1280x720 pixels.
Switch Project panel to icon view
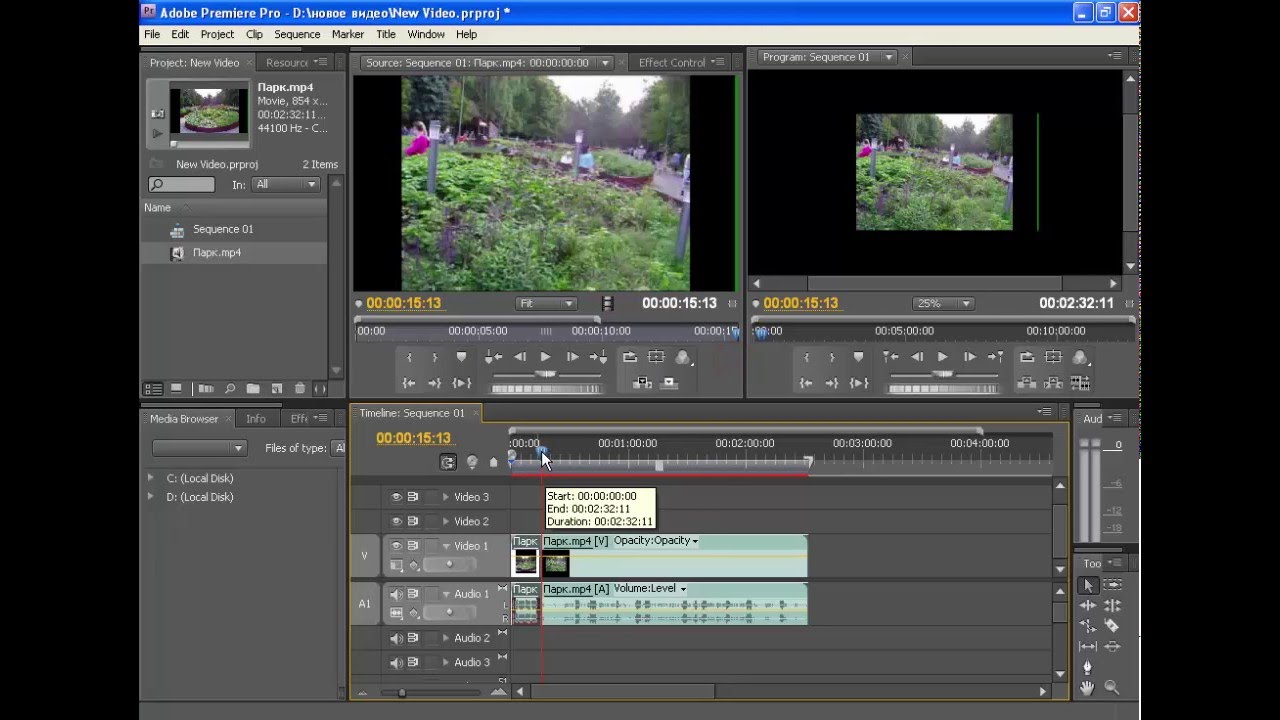coord(176,388)
